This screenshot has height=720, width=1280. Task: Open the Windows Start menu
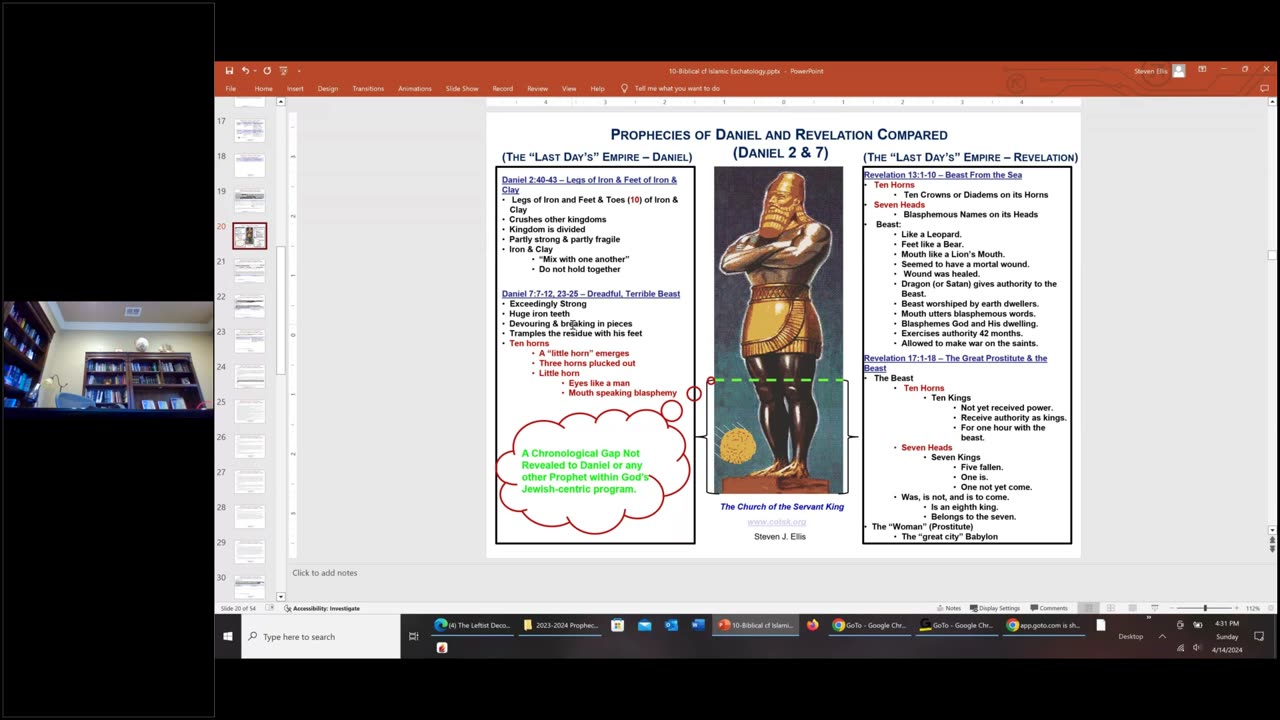point(228,637)
